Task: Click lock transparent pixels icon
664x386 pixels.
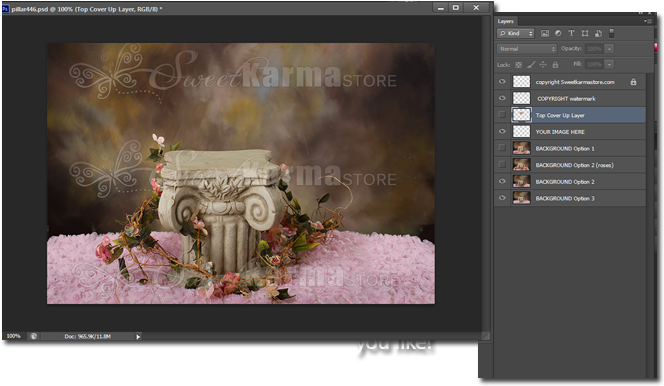Action: tap(518, 65)
